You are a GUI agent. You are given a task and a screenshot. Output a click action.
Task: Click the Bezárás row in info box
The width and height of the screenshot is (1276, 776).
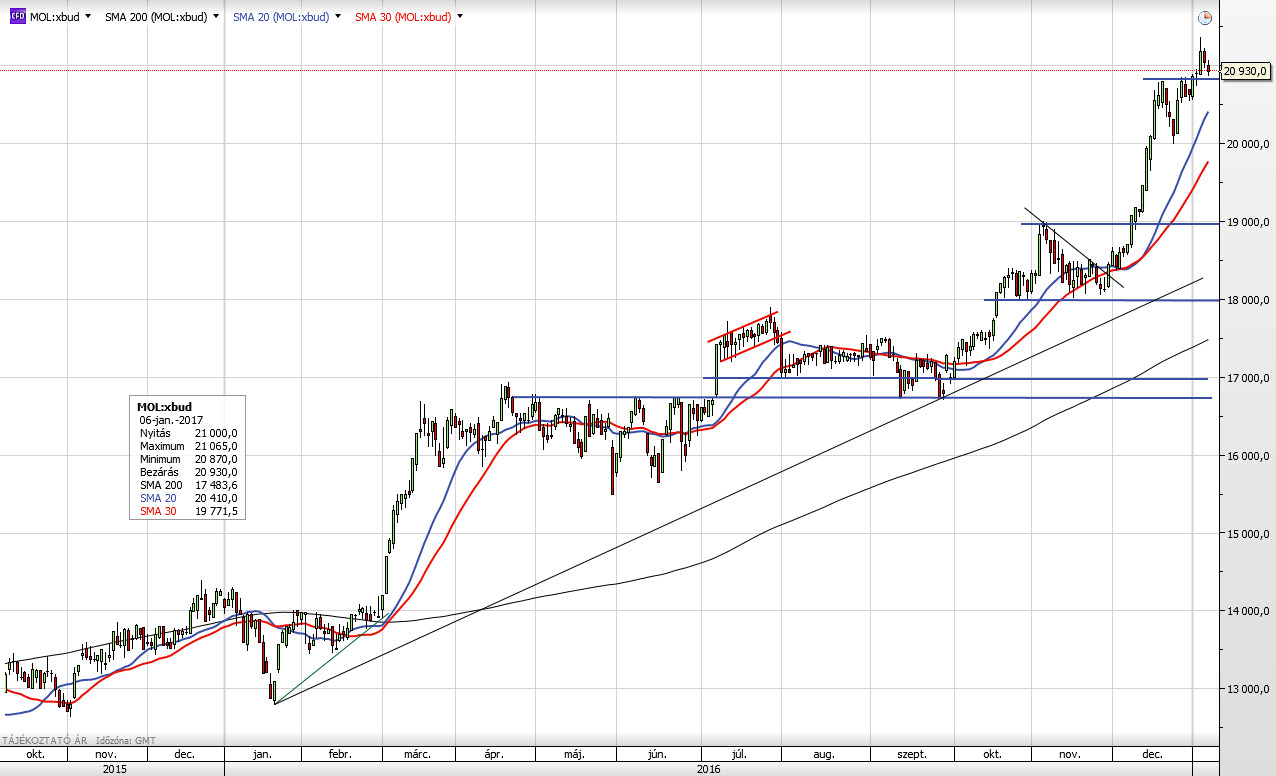[x=188, y=472]
